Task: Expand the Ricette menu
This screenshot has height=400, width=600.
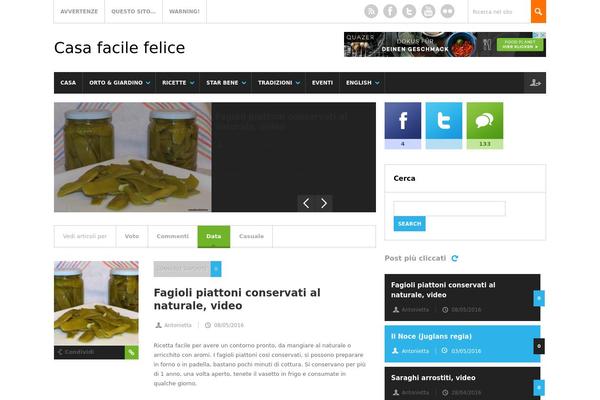Action: coord(178,83)
